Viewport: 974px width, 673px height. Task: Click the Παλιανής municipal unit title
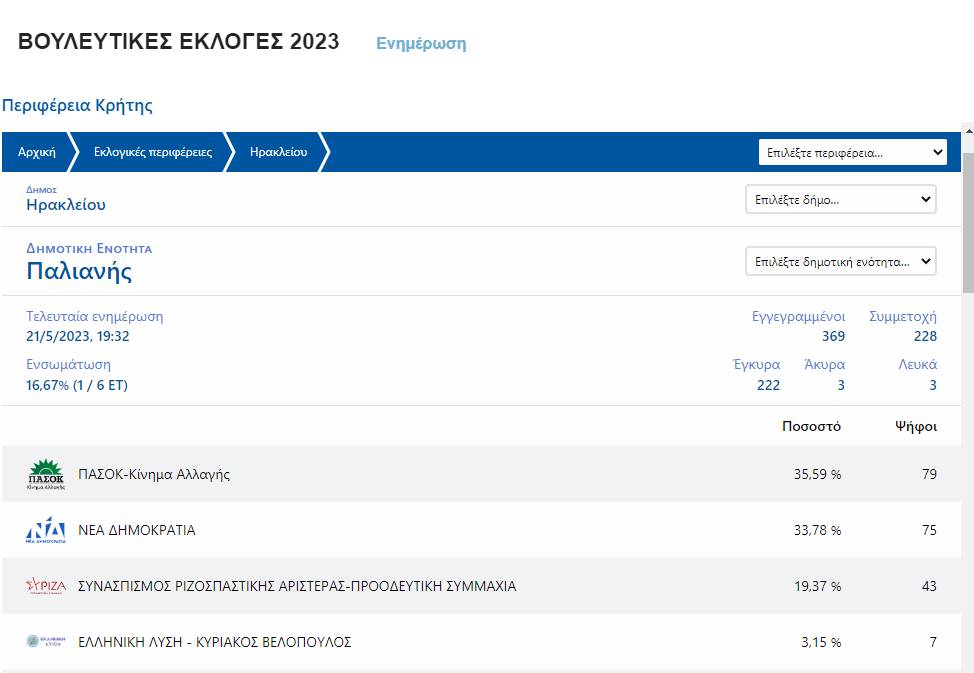coord(79,272)
